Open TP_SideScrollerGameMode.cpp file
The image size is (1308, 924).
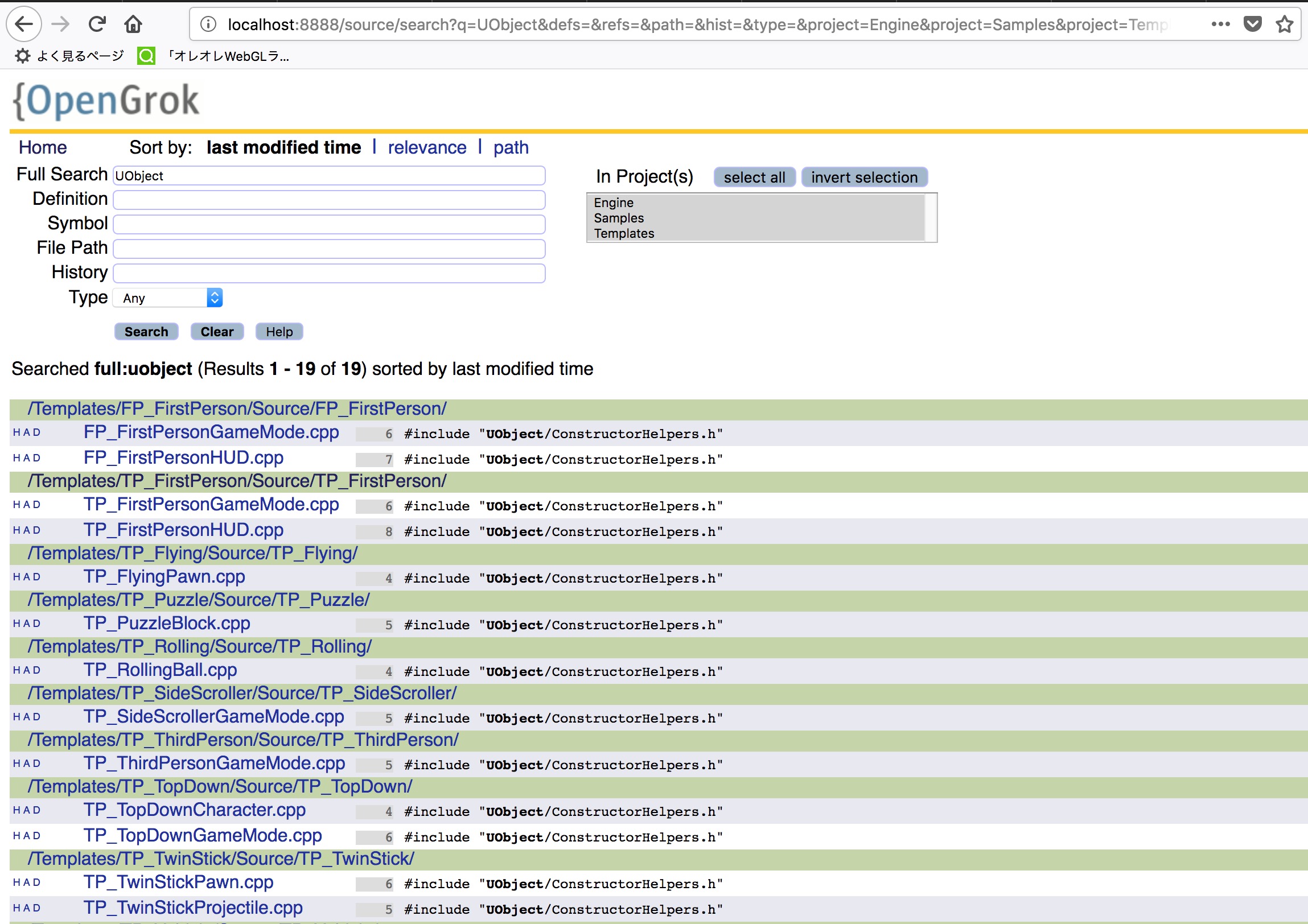click(213, 717)
